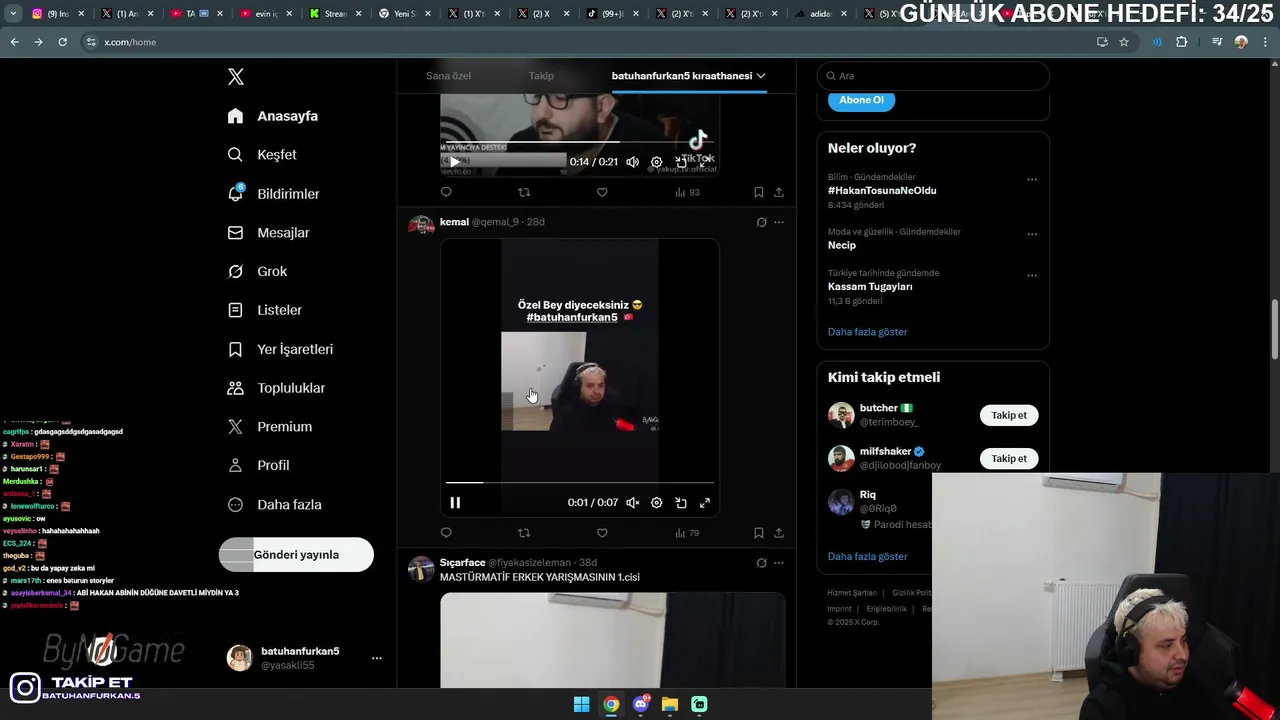Viewport: 1280px width, 720px height.
Task: Show more trends under Neler oluyor
Action: [x=867, y=332]
